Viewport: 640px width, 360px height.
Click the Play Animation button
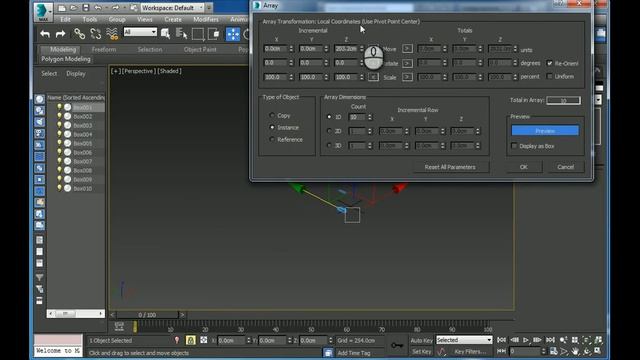click(x=526, y=340)
